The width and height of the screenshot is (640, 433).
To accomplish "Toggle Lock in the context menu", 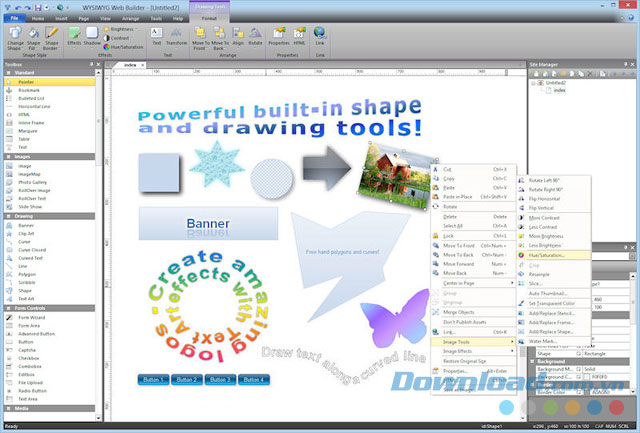I will pos(473,236).
